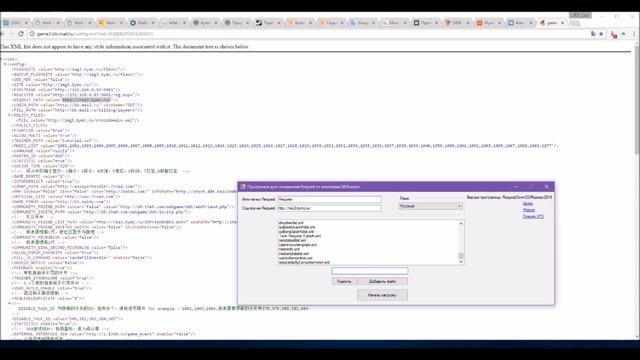This screenshot has height=360, width=640.
Task: Switch to the tab with blue ring favicon
Action: [142, 23]
